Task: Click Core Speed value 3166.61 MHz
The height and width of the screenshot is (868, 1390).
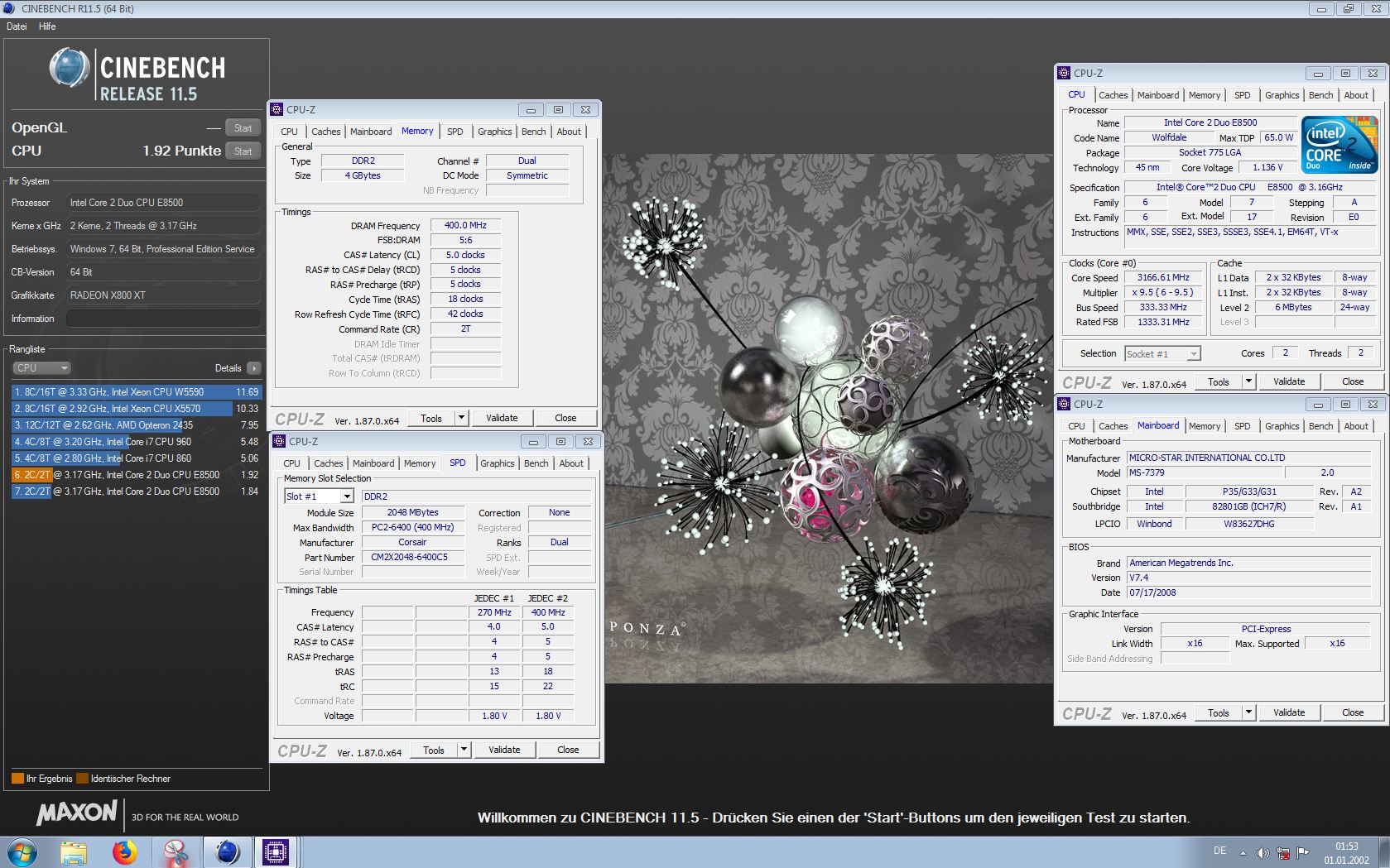Action: [x=1162, y=278]
